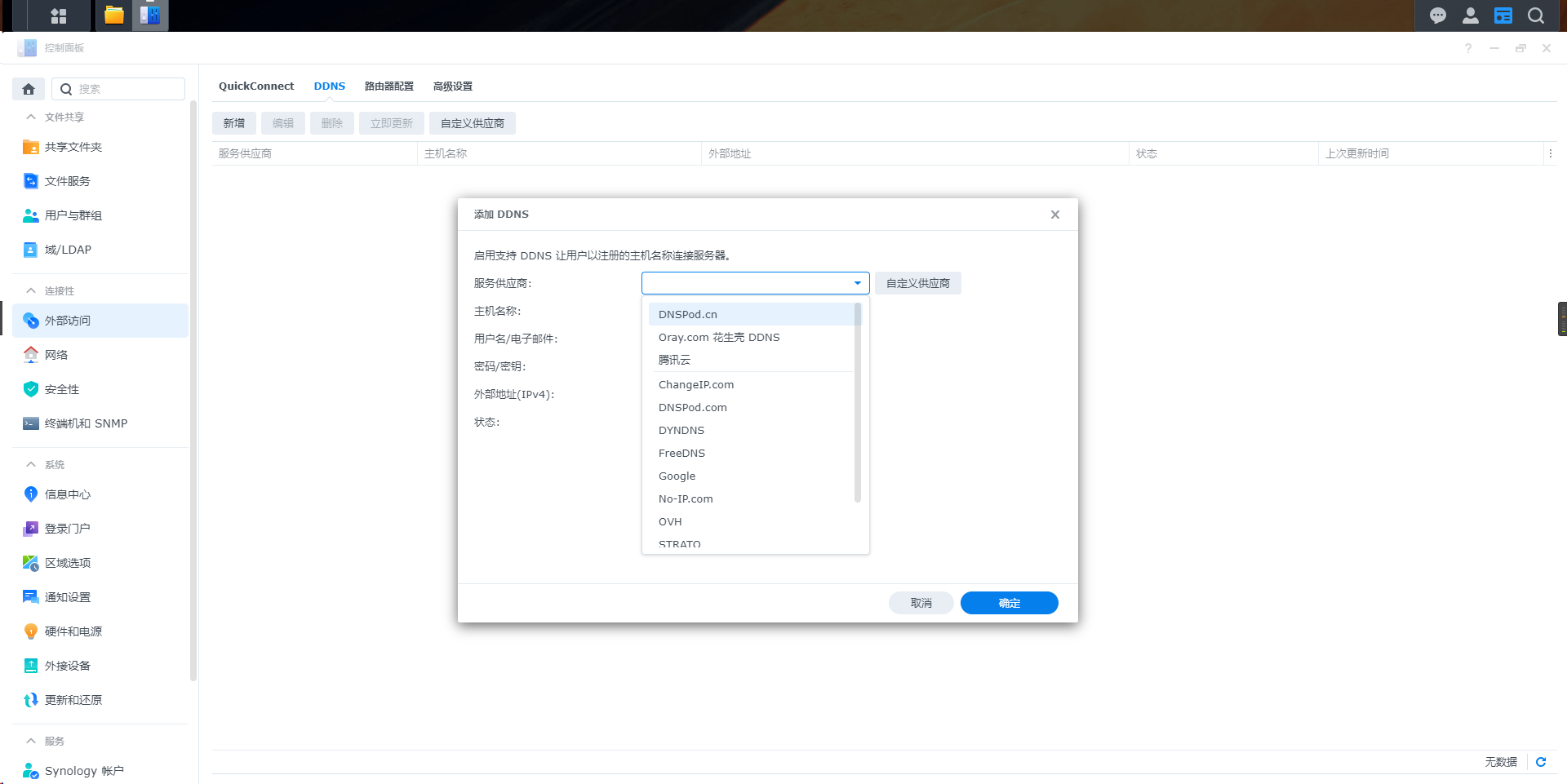
Task: Open the widgets panel icon
Action: click(1503, 16)
